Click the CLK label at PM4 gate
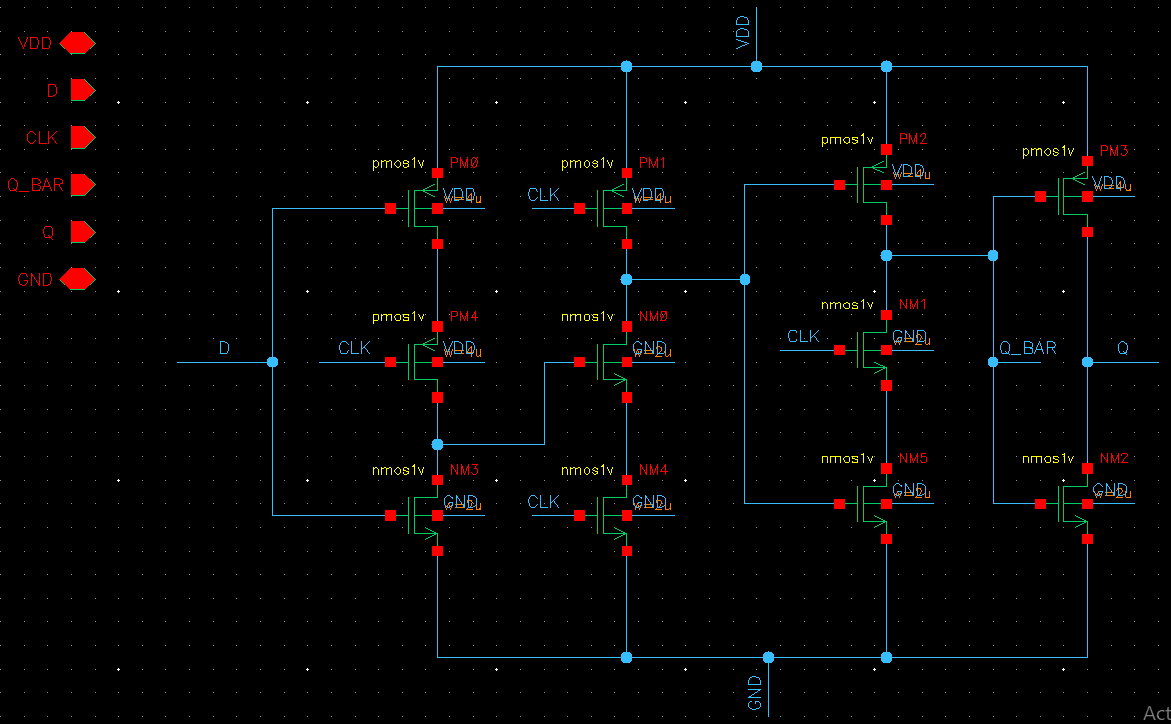The width and height of the screenshot is (1171, 724). 354,348
